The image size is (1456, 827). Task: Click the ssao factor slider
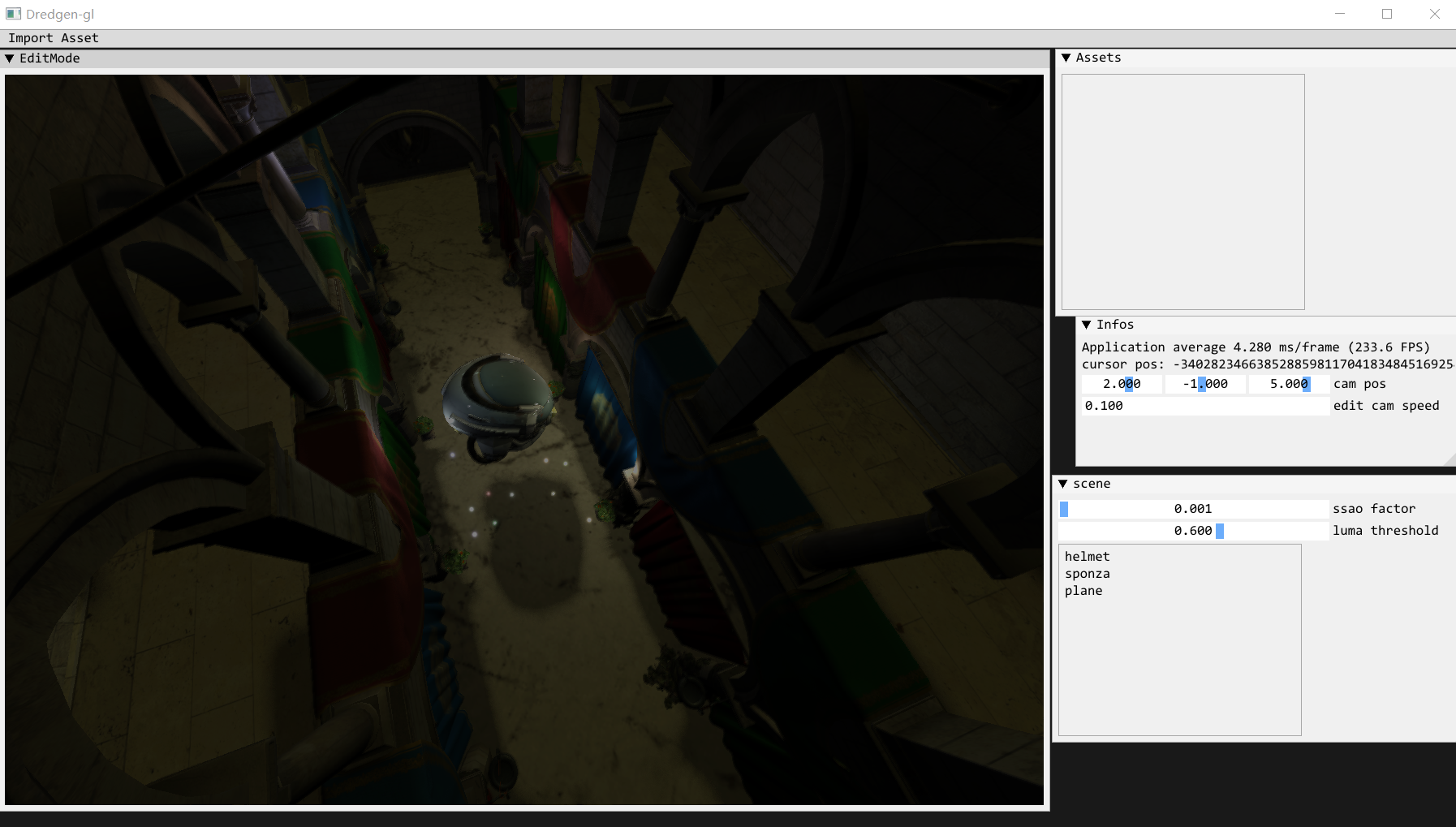[1193, 509]
